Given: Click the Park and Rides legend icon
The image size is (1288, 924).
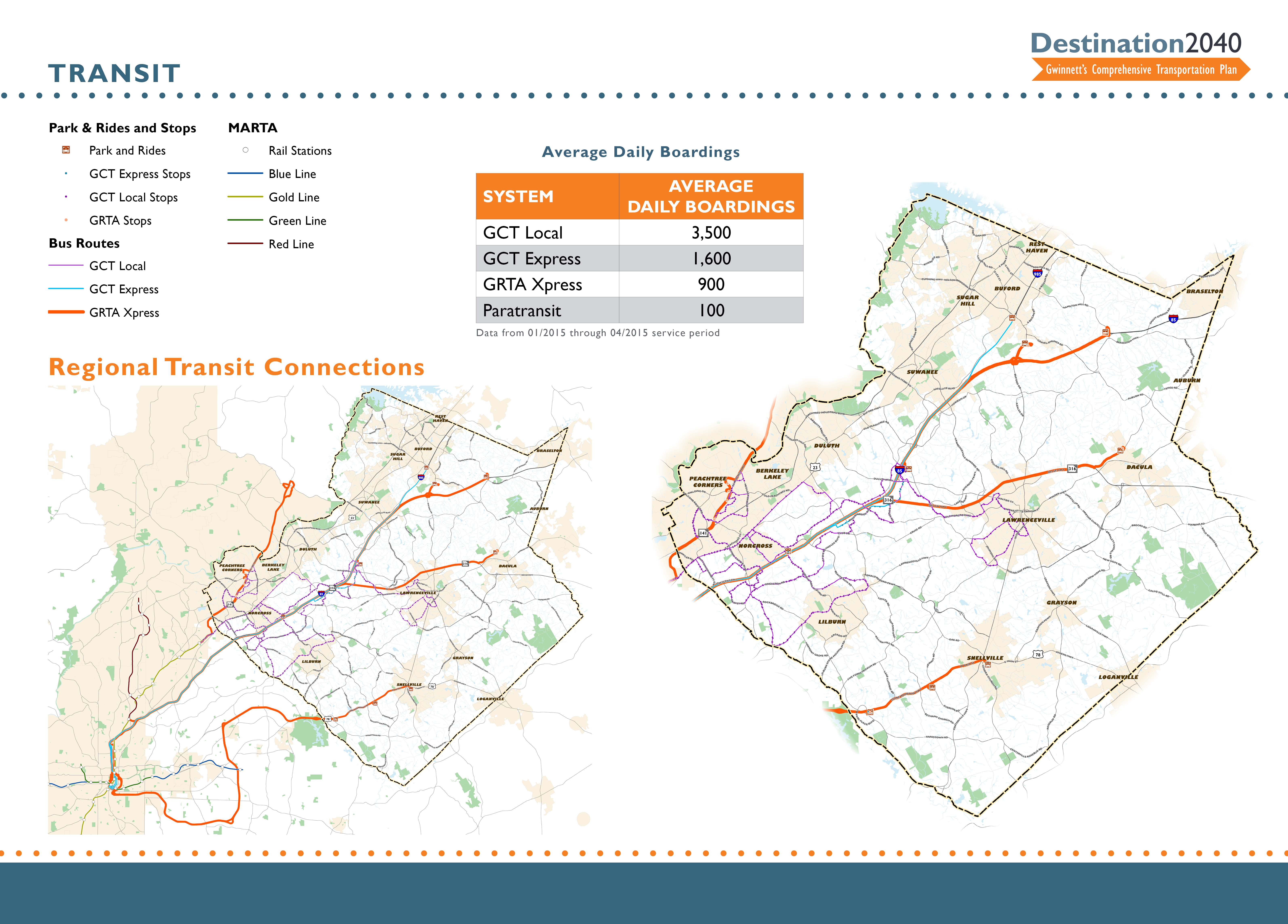Looking at the screenshot, I should (x=66, y=150).
